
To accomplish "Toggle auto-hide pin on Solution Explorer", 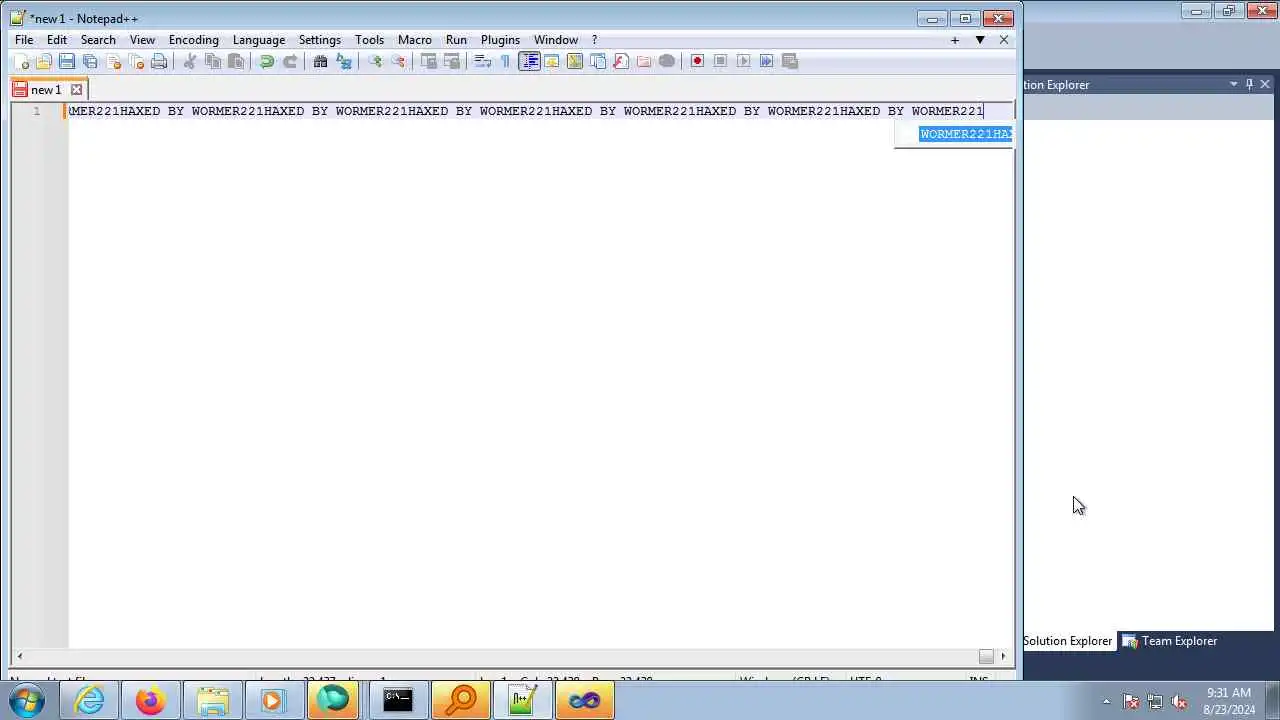I will [1249, 85].
